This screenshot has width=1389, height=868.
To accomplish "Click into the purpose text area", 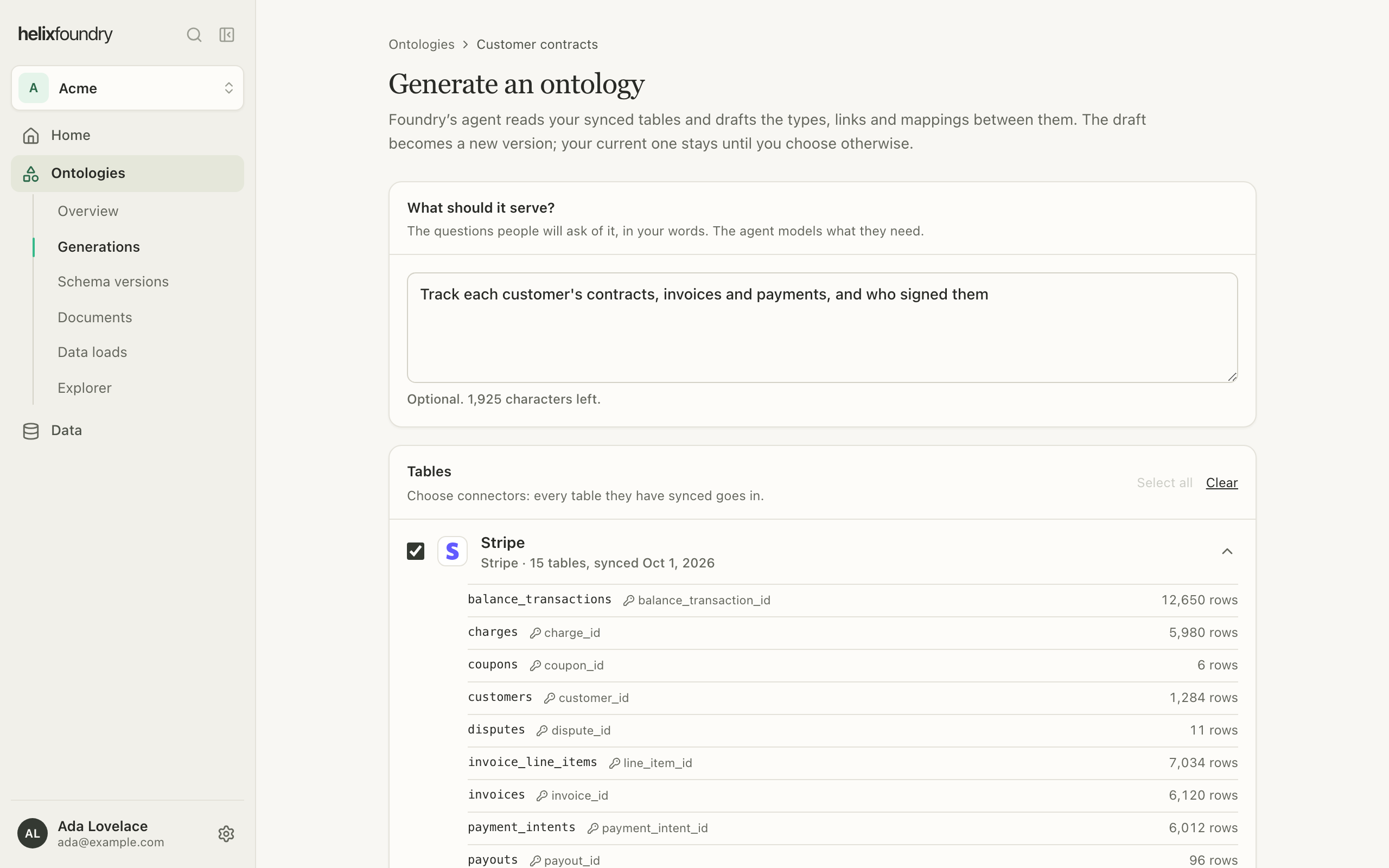I will pos(822,328).
